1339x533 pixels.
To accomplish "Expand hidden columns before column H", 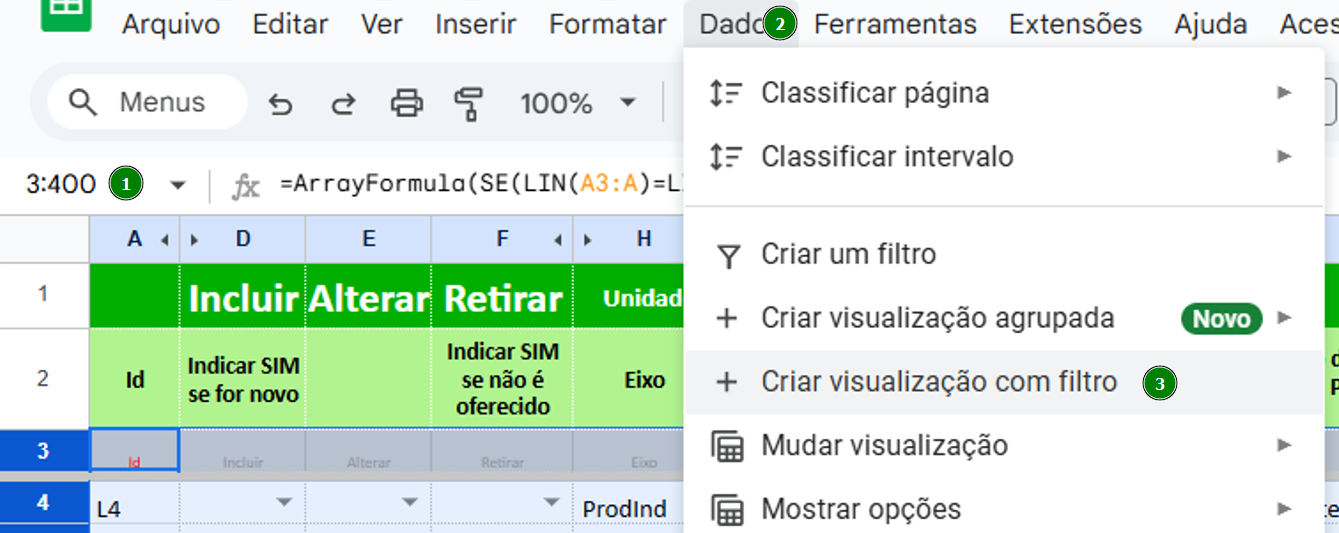I will tap(588, 239).
